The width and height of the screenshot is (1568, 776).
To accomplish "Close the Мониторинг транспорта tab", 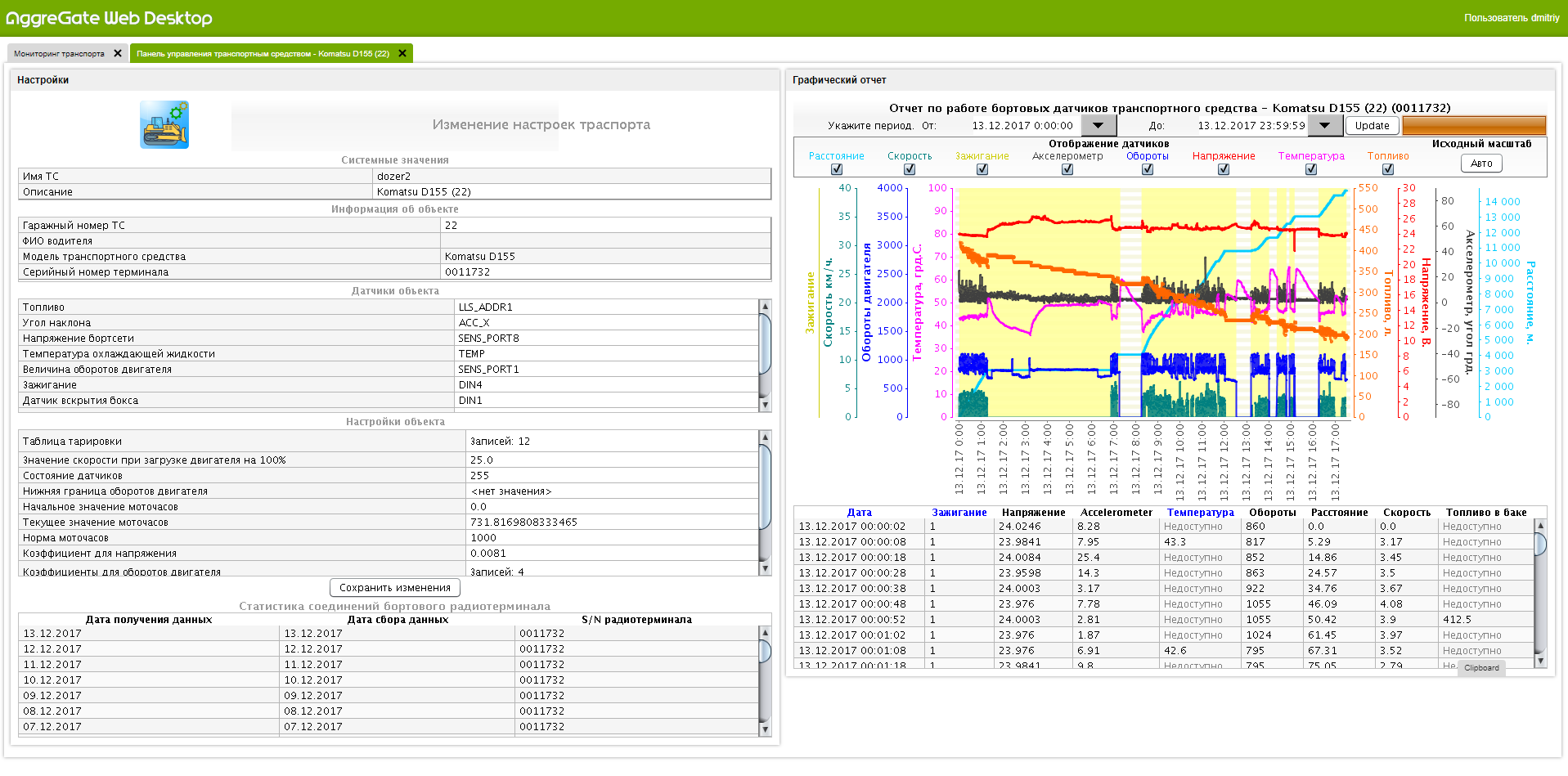I will point(118,53).
